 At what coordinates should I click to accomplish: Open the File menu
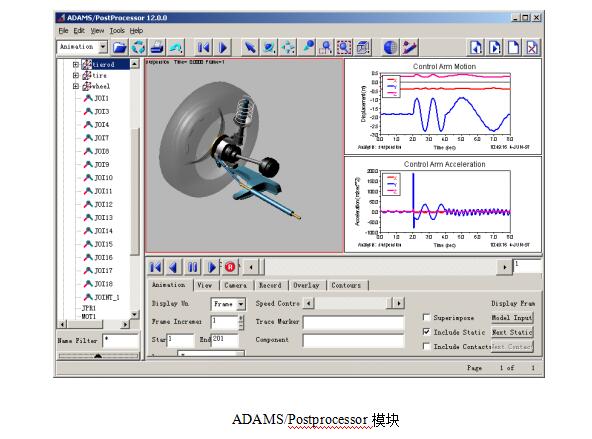coord(63,31)
